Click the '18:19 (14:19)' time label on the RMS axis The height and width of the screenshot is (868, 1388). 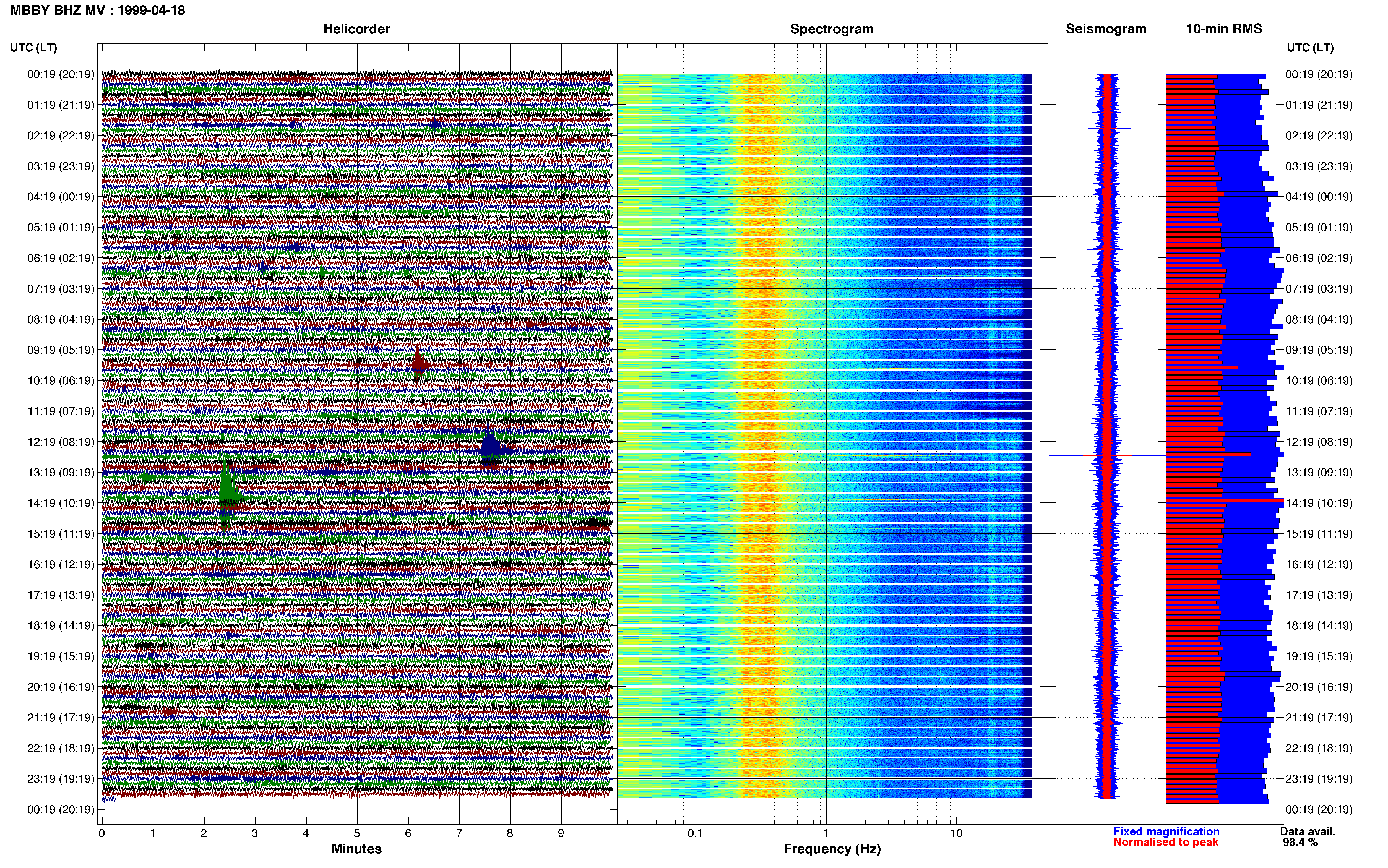pyautogui.click(x=1319, y=625)
